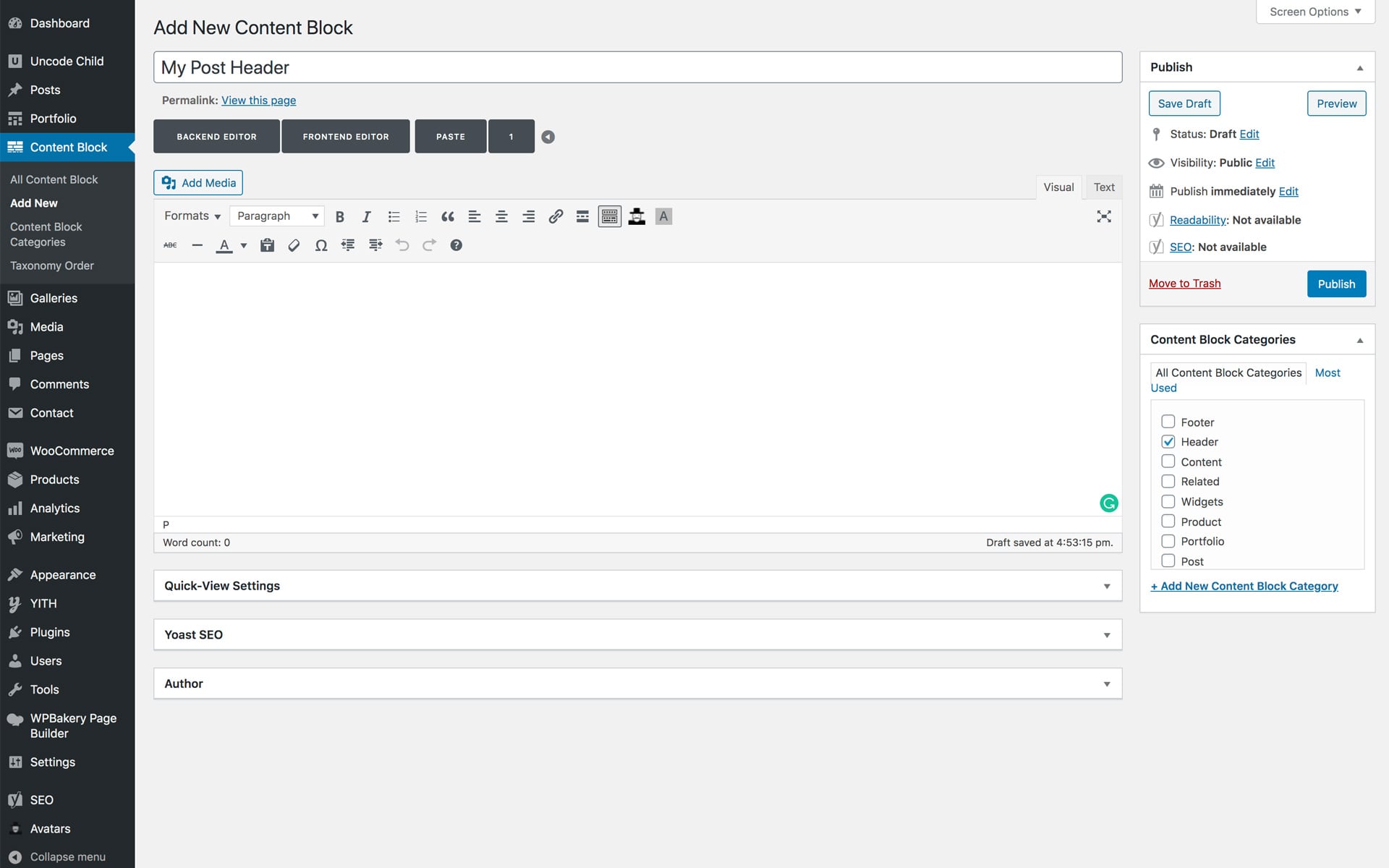Open the text color picker arrow
The height and width of the screenshot is (868, 1389).
pos(244,245)
